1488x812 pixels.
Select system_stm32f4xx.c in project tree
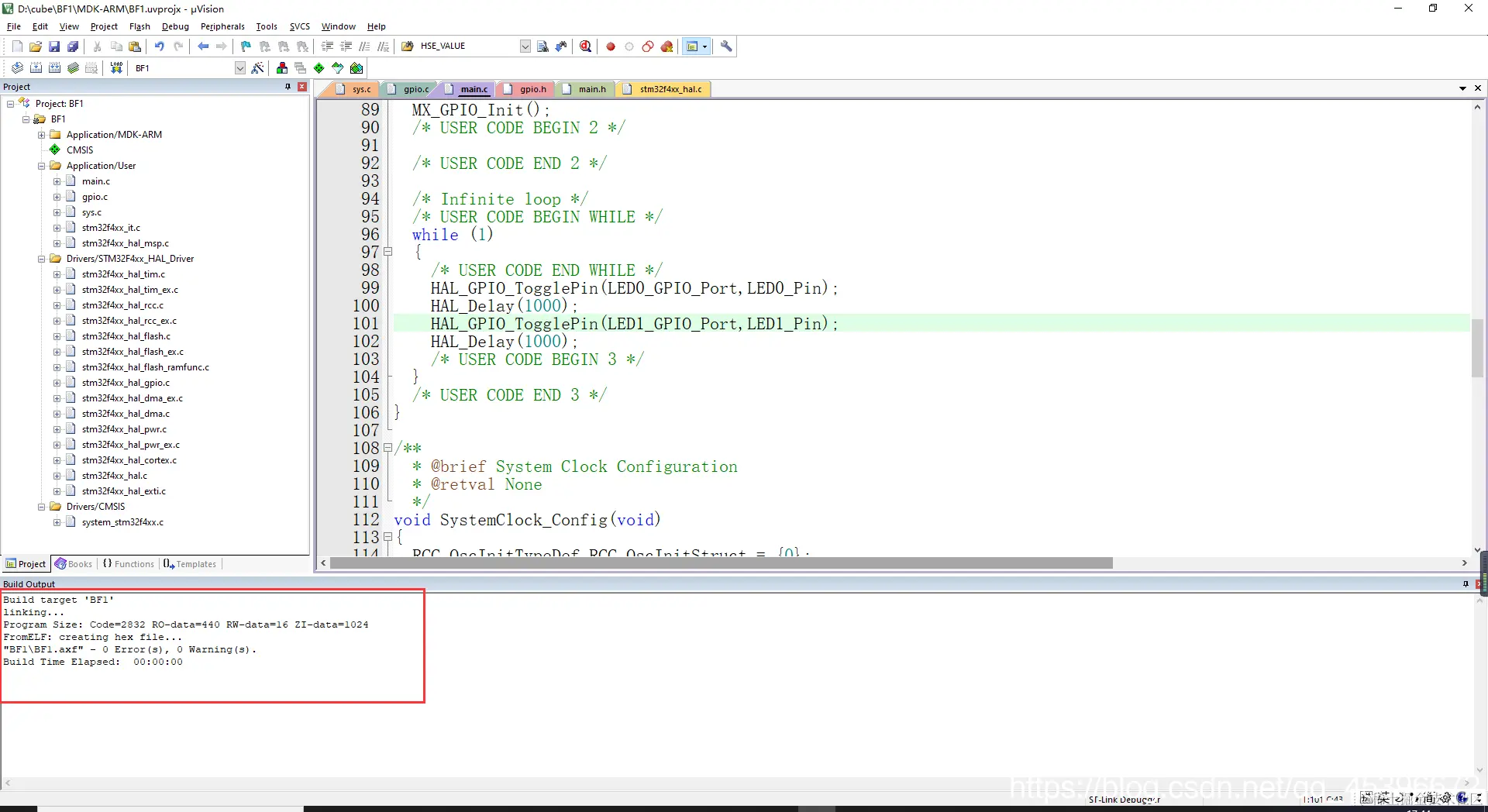tap(122, 522)
